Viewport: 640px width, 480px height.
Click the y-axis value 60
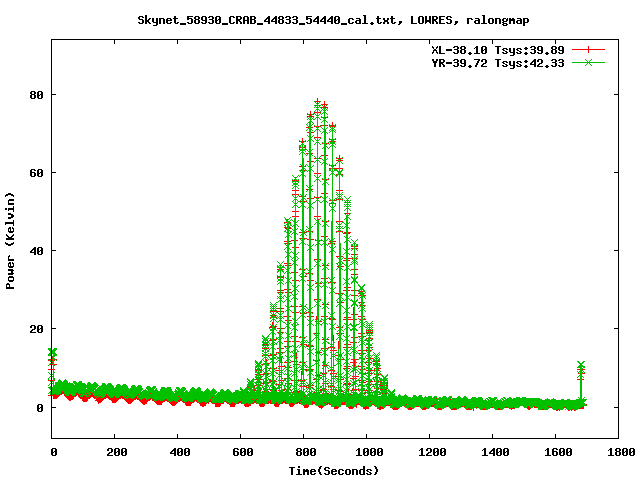coord(36,173)
